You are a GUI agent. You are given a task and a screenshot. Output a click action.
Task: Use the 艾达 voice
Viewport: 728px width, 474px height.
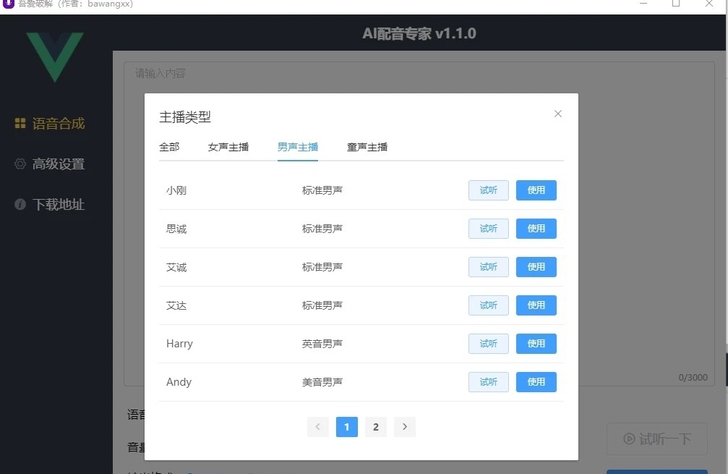point(536,305)
